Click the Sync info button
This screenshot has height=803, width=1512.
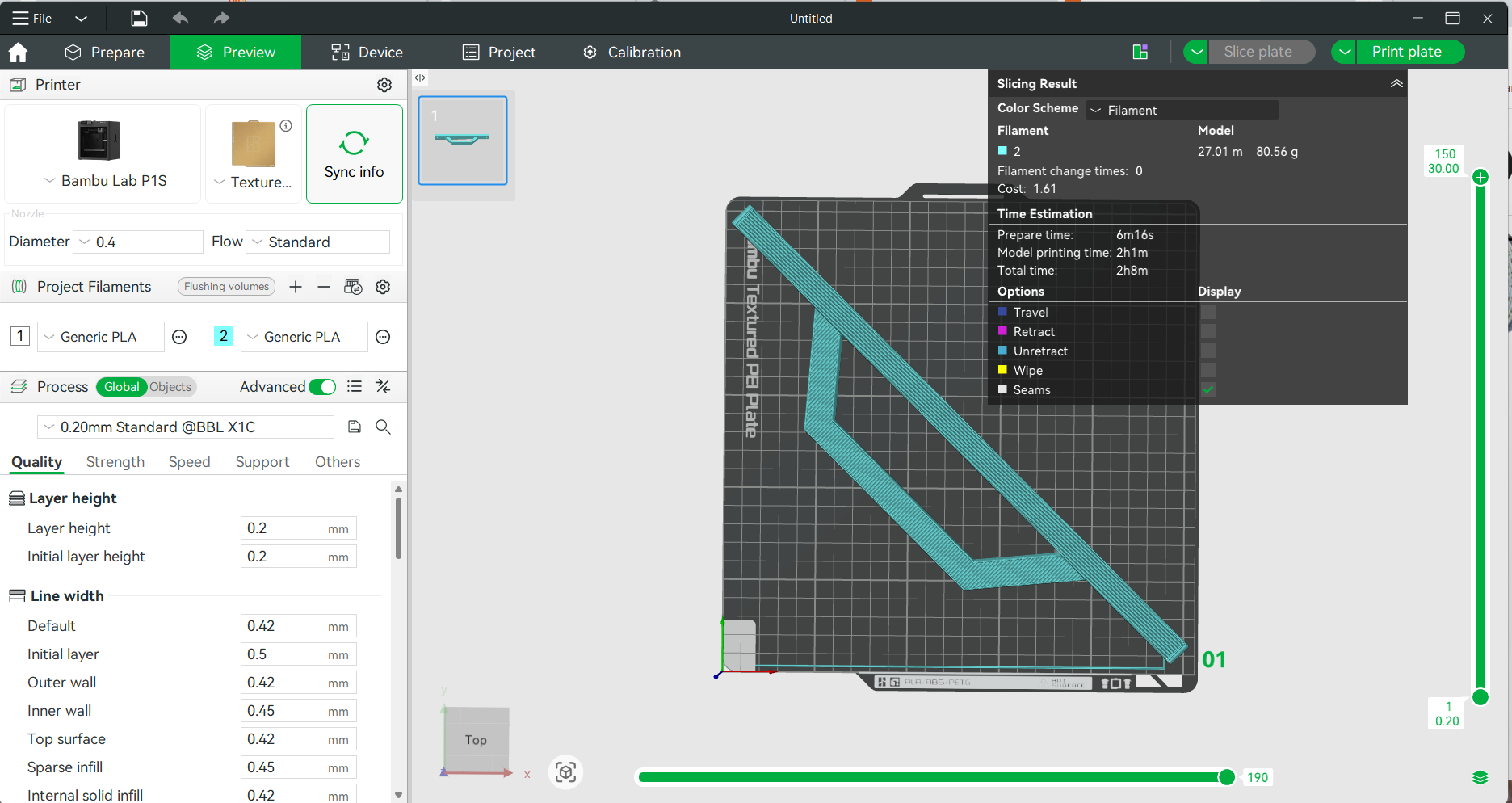tap(354, 153)
